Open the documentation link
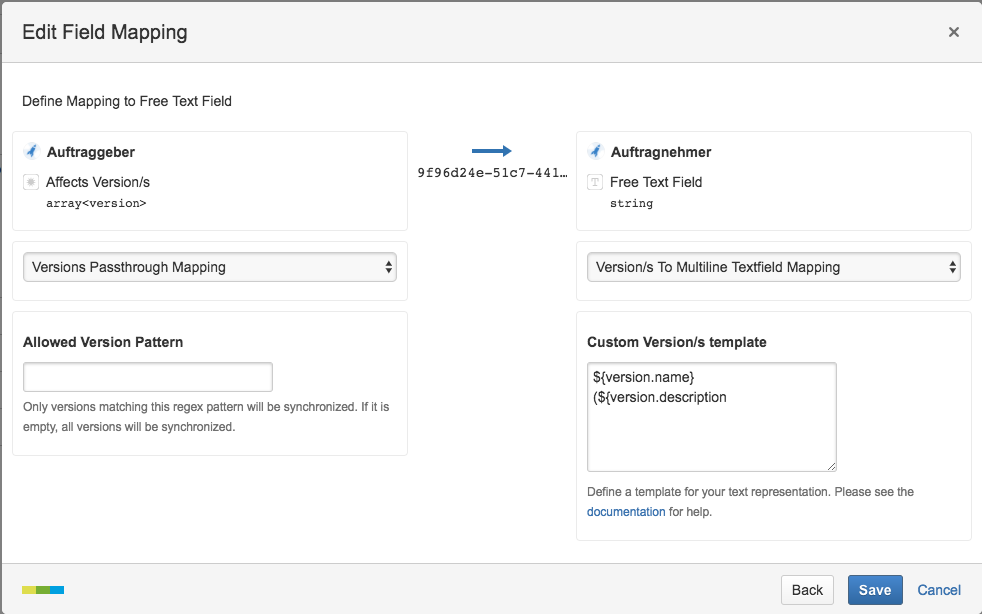 coord(626,512)
